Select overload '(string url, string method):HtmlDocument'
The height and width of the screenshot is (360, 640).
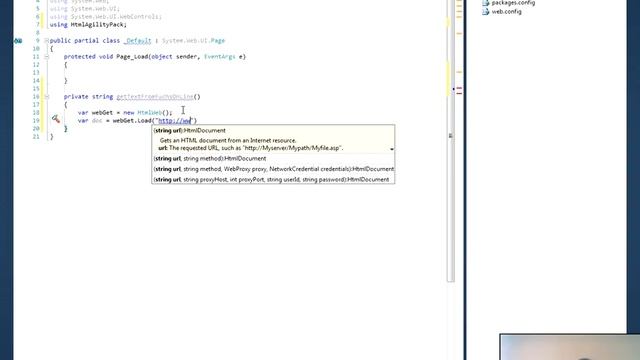pyautogui.click(x=210, y=158)
